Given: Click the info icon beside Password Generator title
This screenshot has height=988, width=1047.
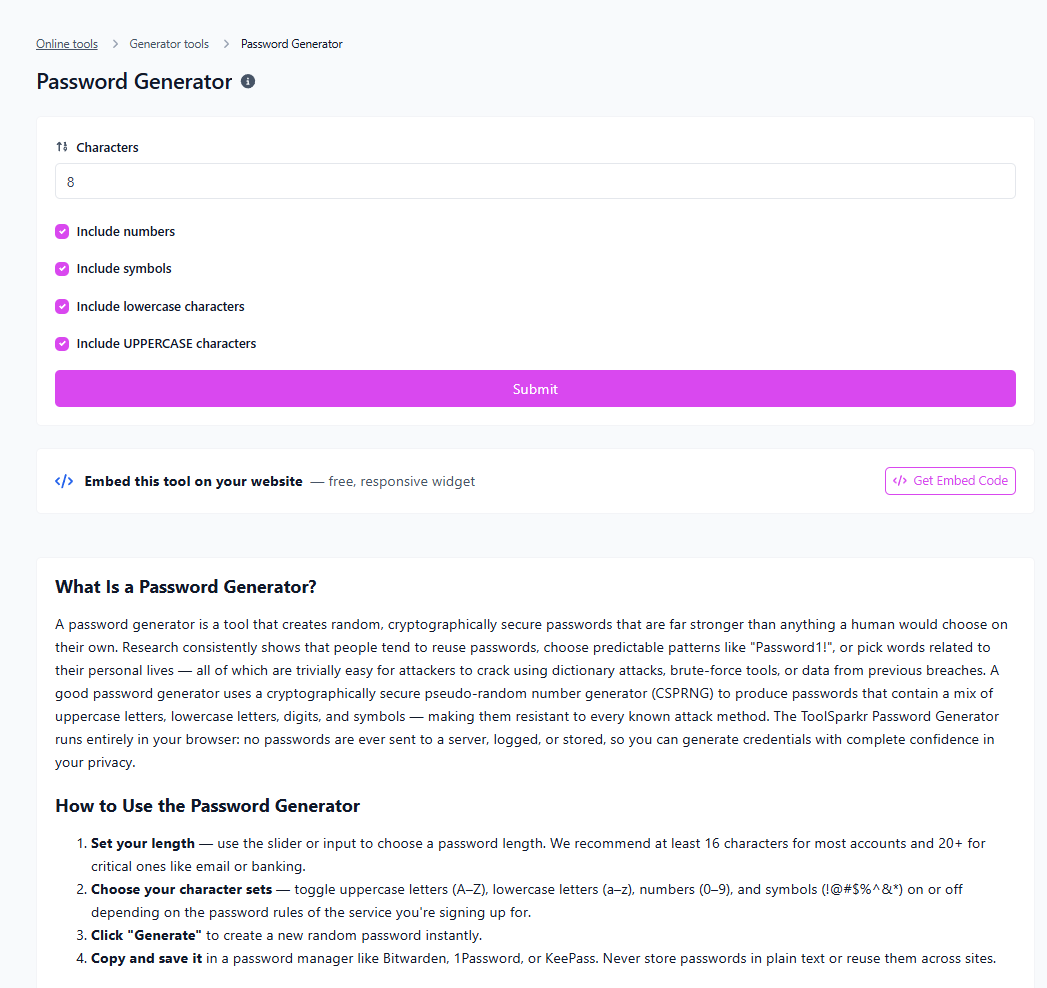Looking at the screenshot, I should point(248,81).
